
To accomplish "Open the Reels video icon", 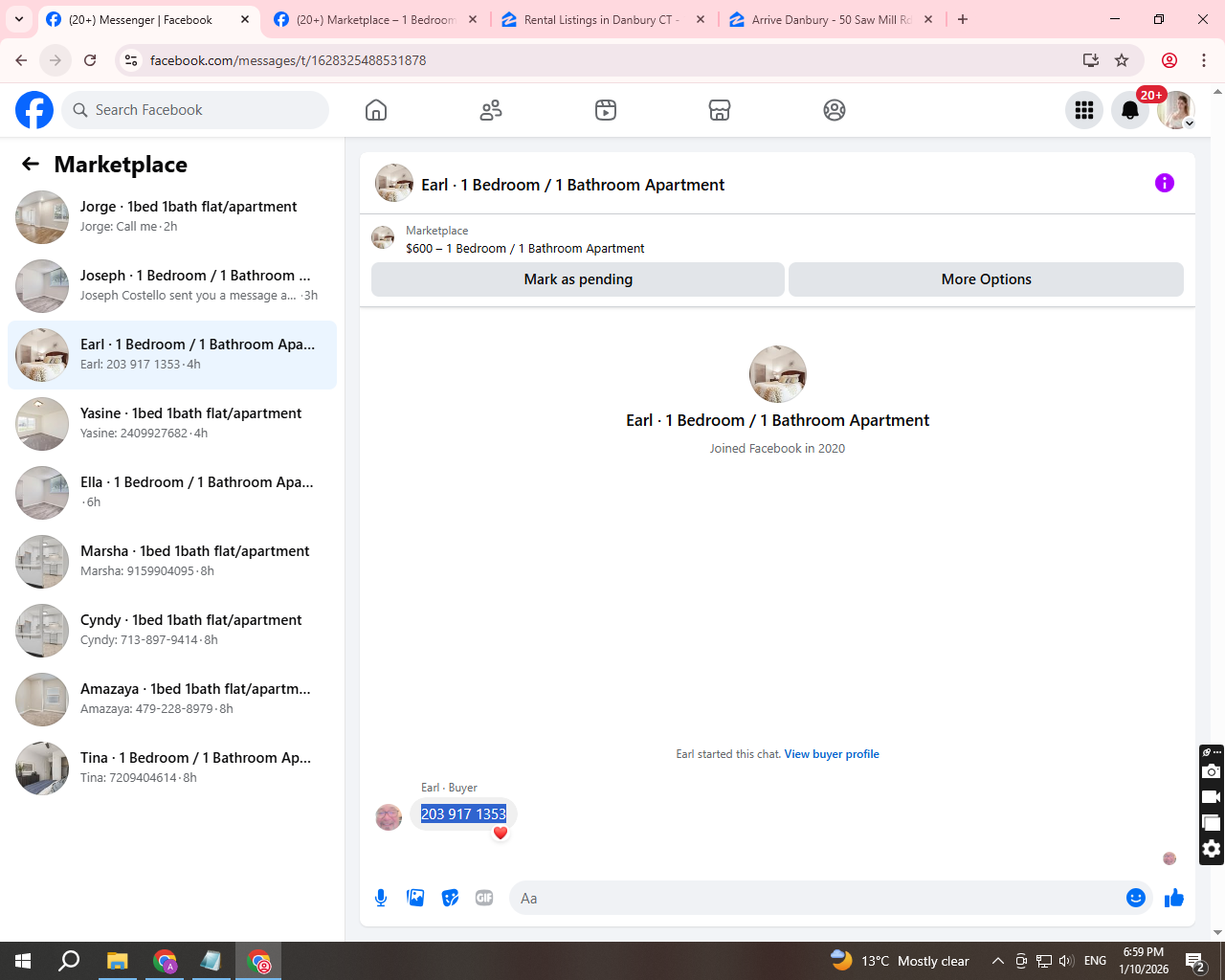I will pyautogui.click(x=606, y=110).
